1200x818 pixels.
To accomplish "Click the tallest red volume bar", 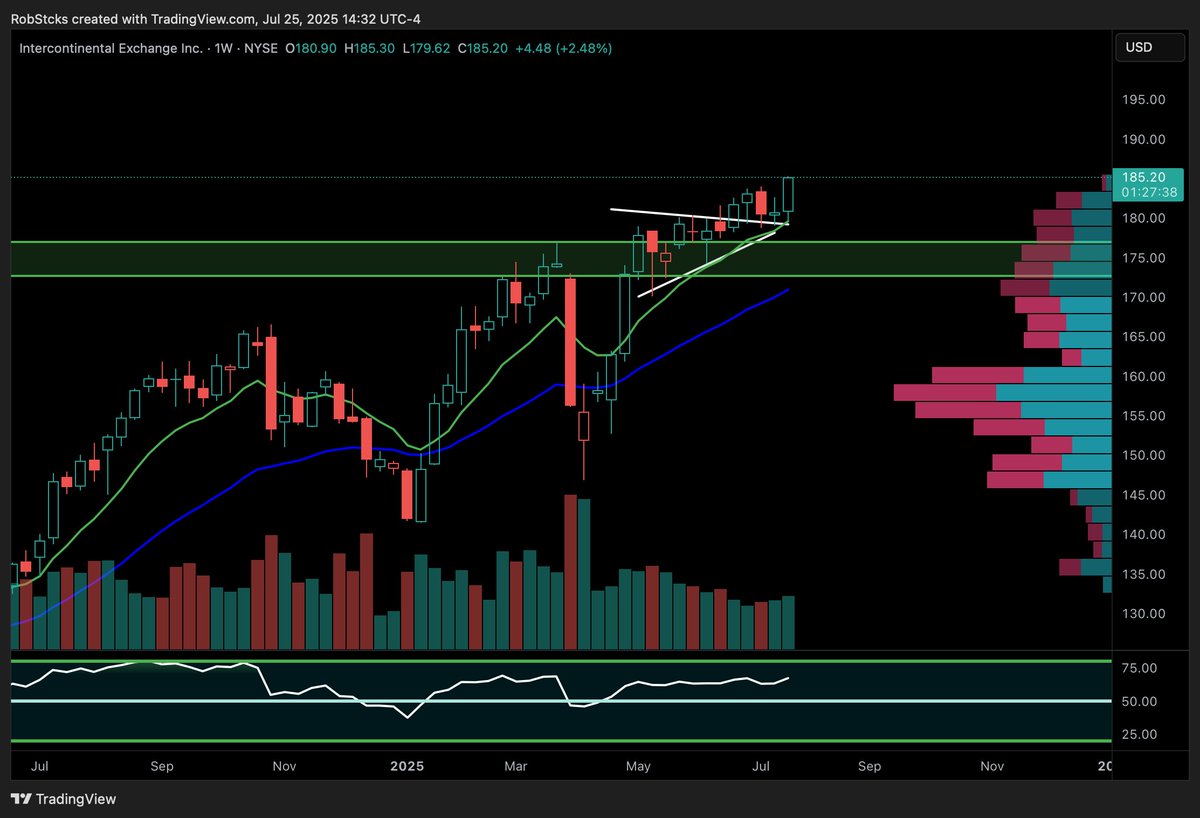I will [570, 572].
